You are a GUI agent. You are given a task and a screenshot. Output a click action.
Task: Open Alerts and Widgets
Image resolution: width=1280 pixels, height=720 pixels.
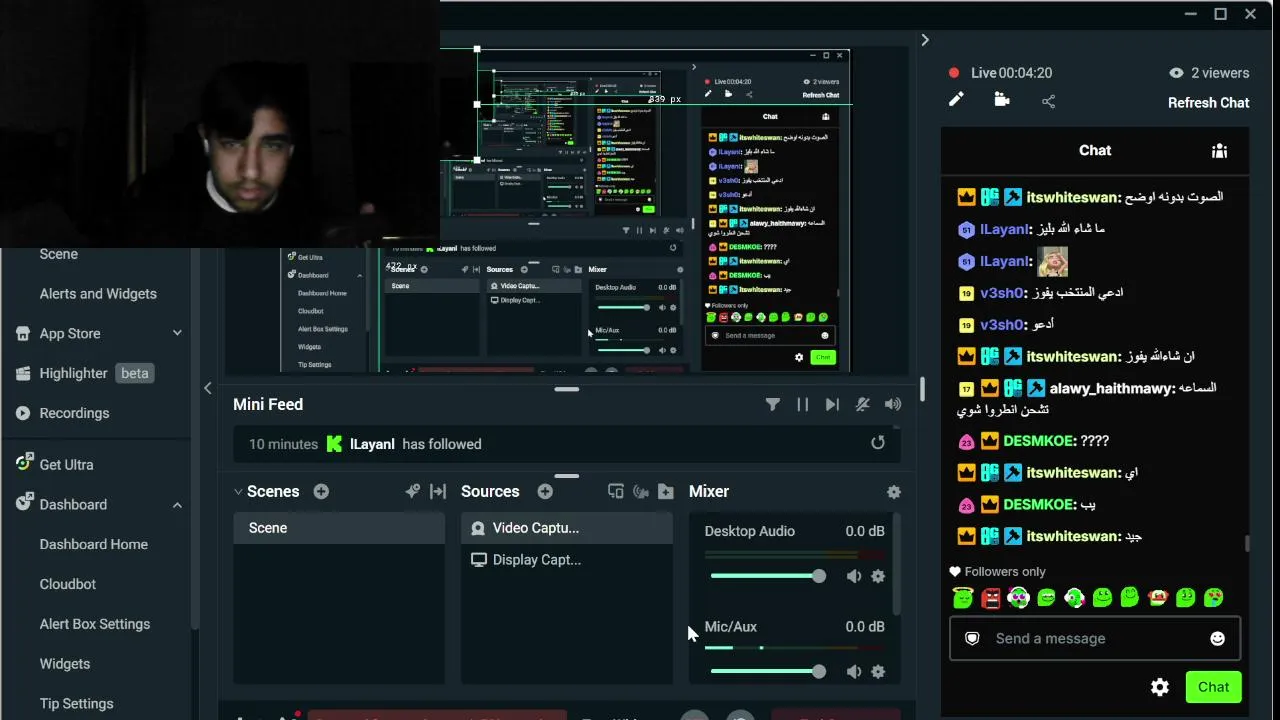tap(98, 294)
